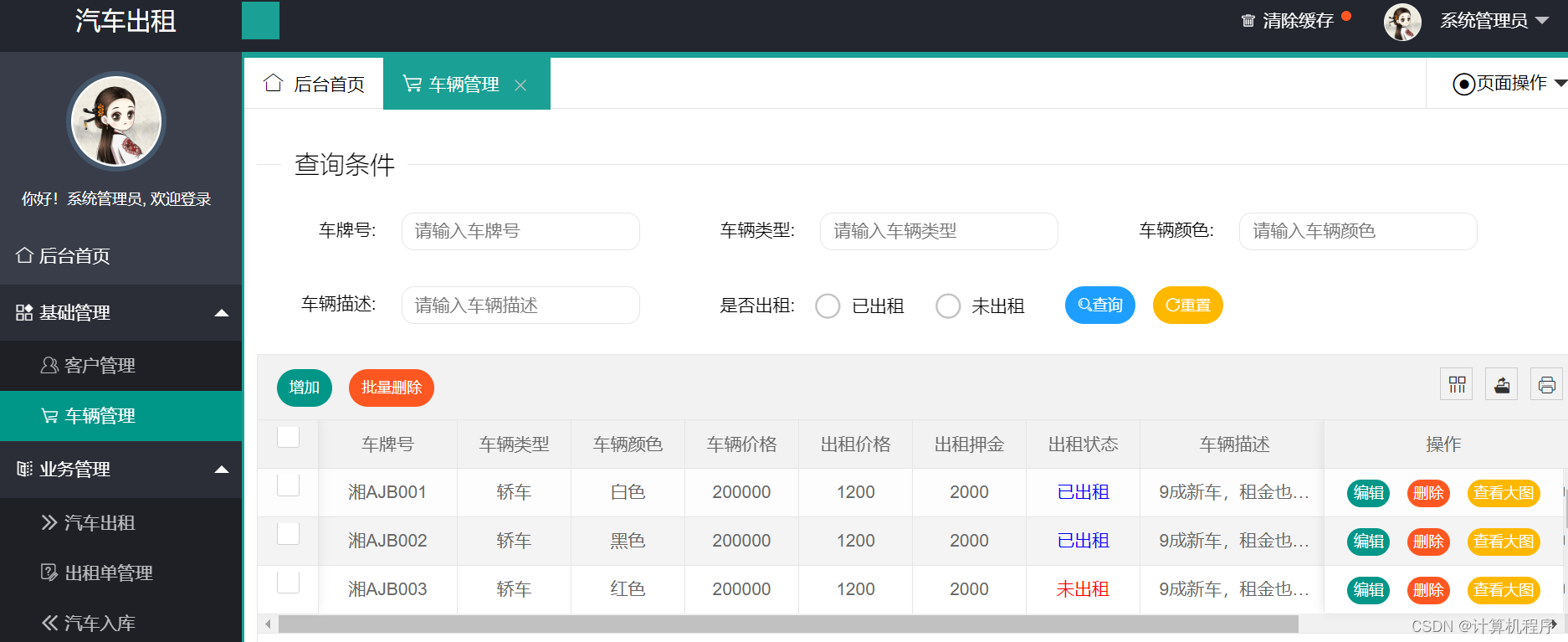Click the 车辆描述 input field
The width and height of the screenshot is (1568, 642).
[520, 305]
